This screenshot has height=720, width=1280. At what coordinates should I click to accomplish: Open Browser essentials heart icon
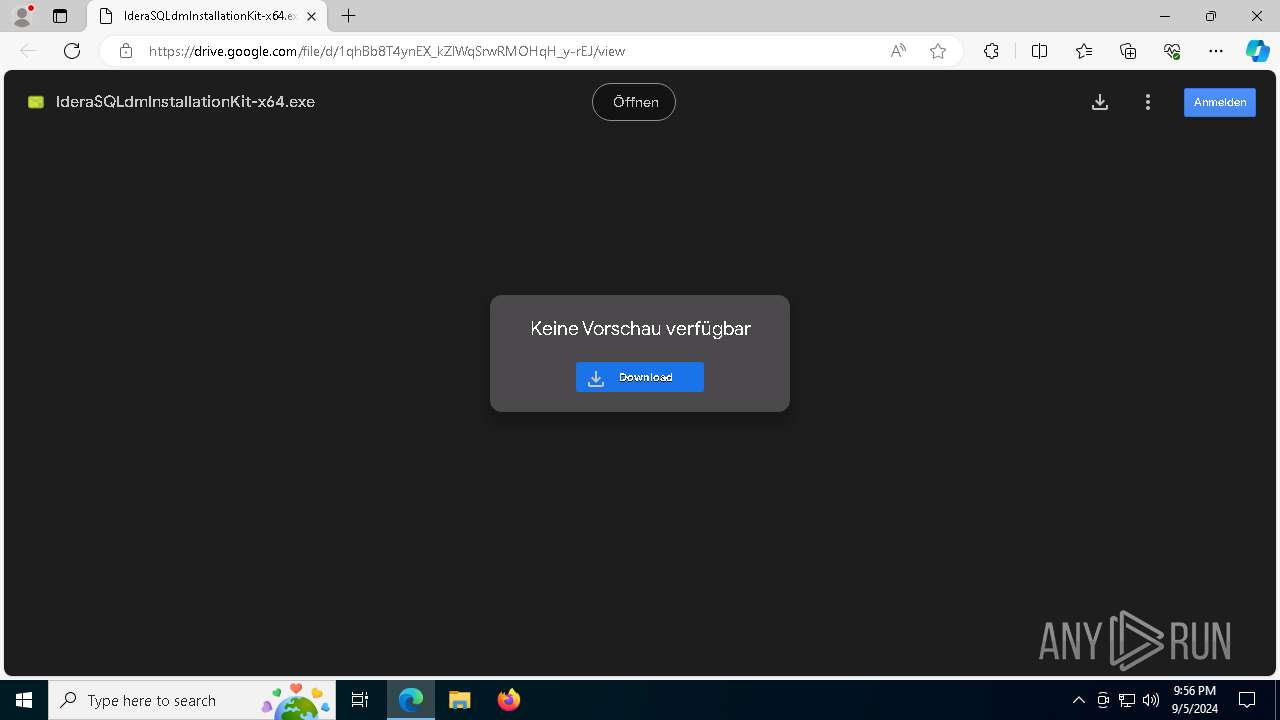(1172, 51)
